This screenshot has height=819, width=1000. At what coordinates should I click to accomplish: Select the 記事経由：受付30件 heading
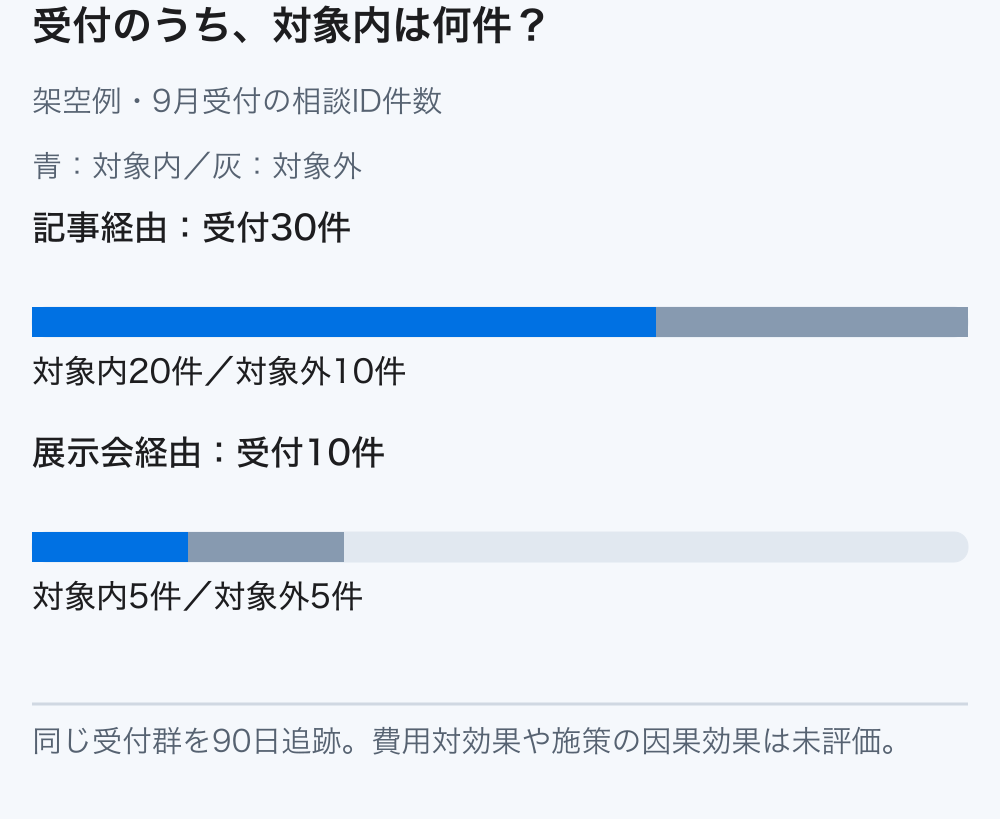tap(191, 228)
